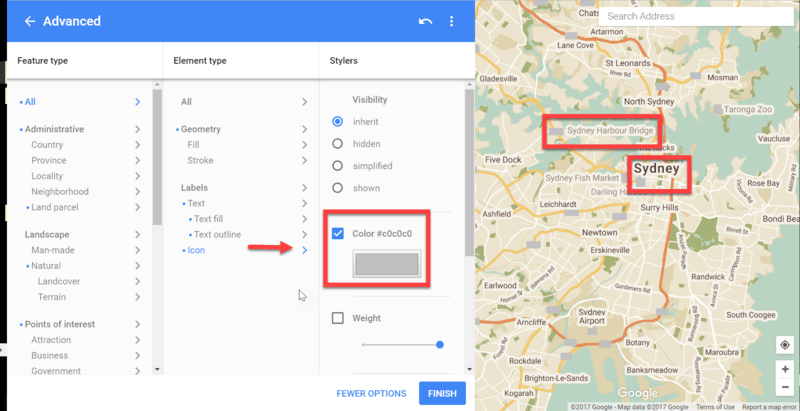
Task: Select Text element type
Action: (x=196, y=203)
